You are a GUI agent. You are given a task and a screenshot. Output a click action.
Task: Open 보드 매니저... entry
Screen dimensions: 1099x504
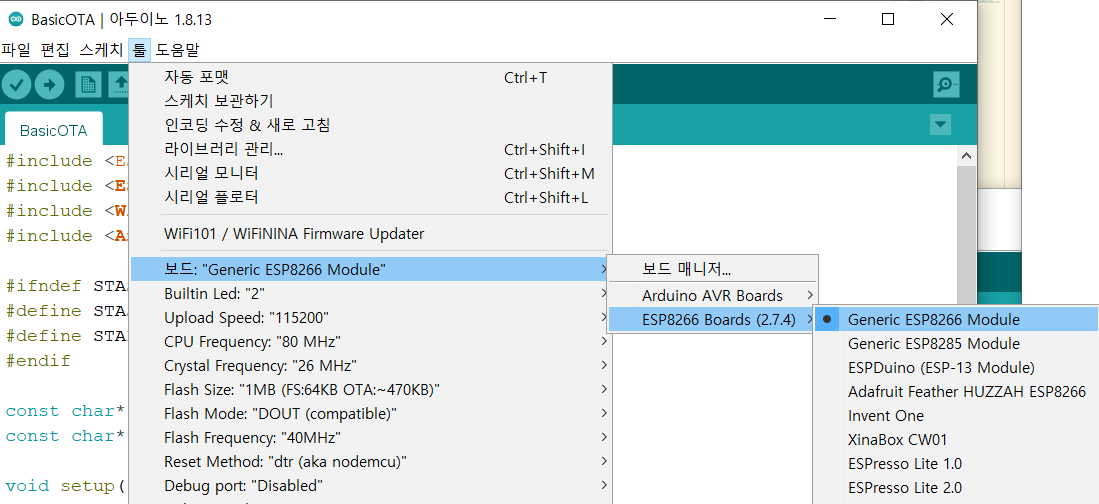(x=713, y=268)
